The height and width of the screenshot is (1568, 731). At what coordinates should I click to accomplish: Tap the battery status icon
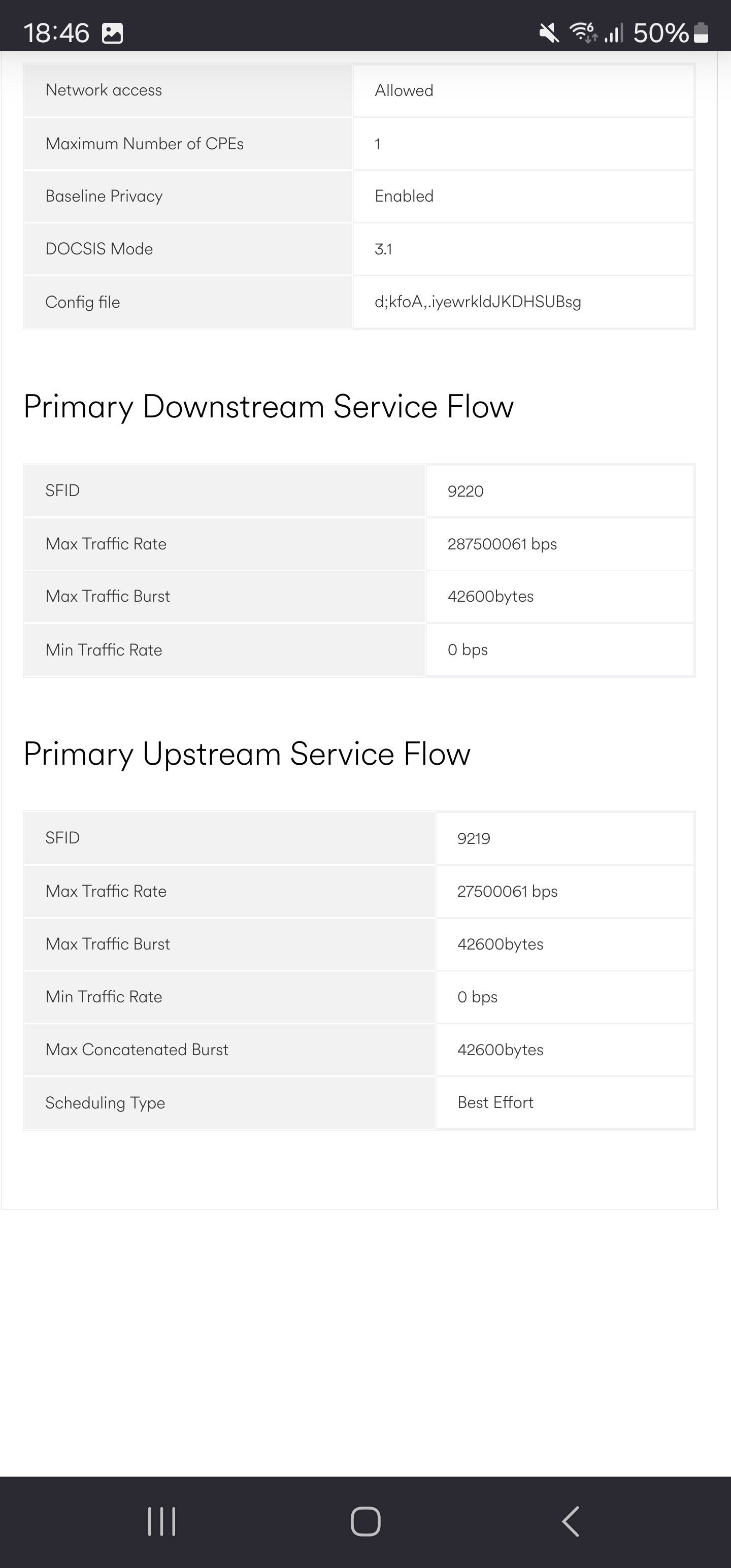[x=701, y=33]
